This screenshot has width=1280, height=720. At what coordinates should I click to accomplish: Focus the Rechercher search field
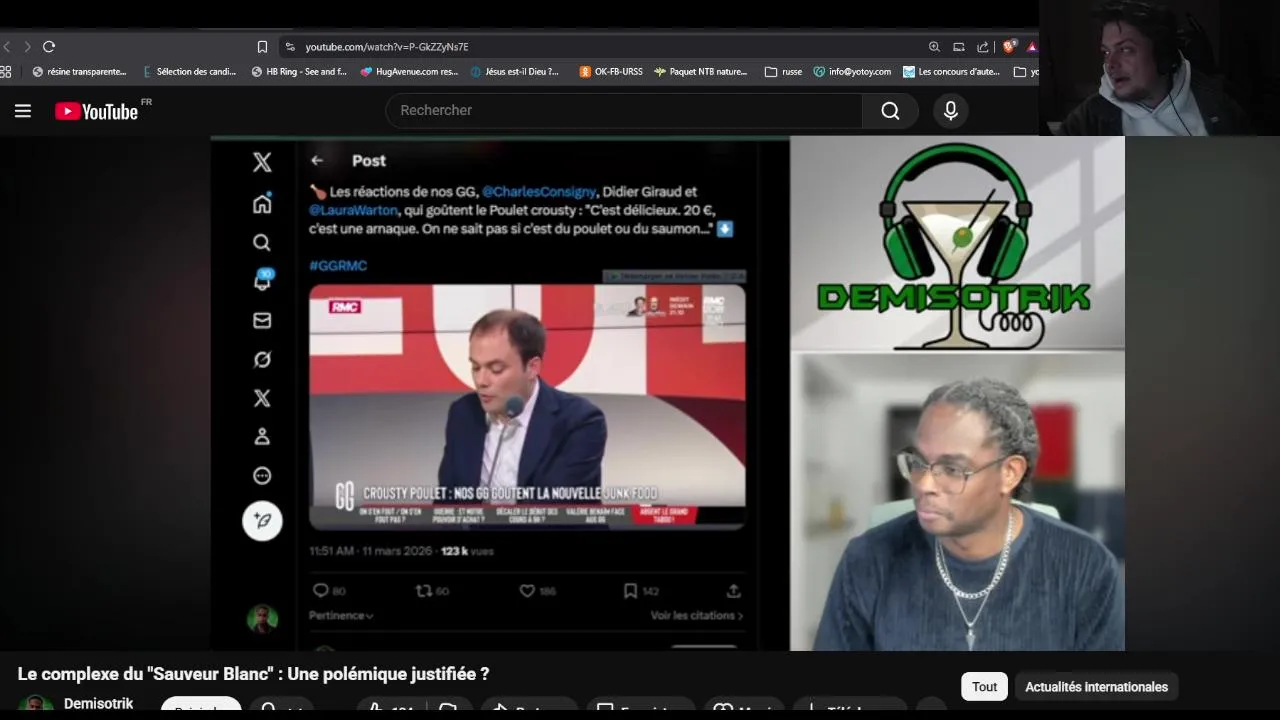625,111
